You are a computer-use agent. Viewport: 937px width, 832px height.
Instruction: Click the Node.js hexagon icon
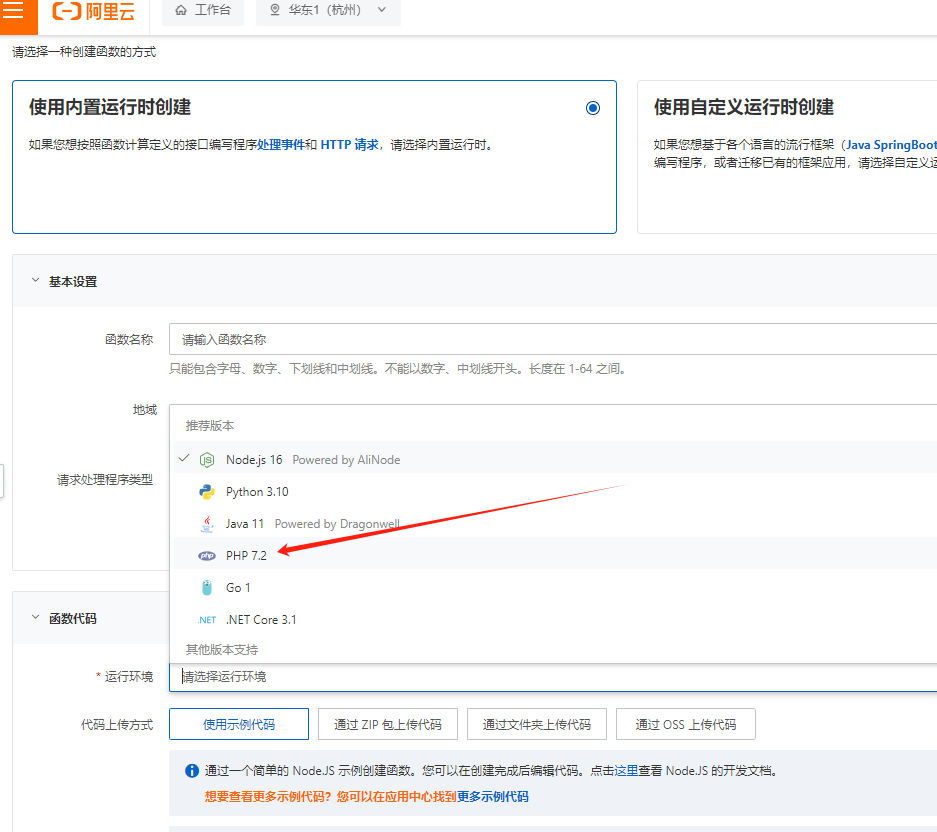pyautogui.click(x=207, y=460)
